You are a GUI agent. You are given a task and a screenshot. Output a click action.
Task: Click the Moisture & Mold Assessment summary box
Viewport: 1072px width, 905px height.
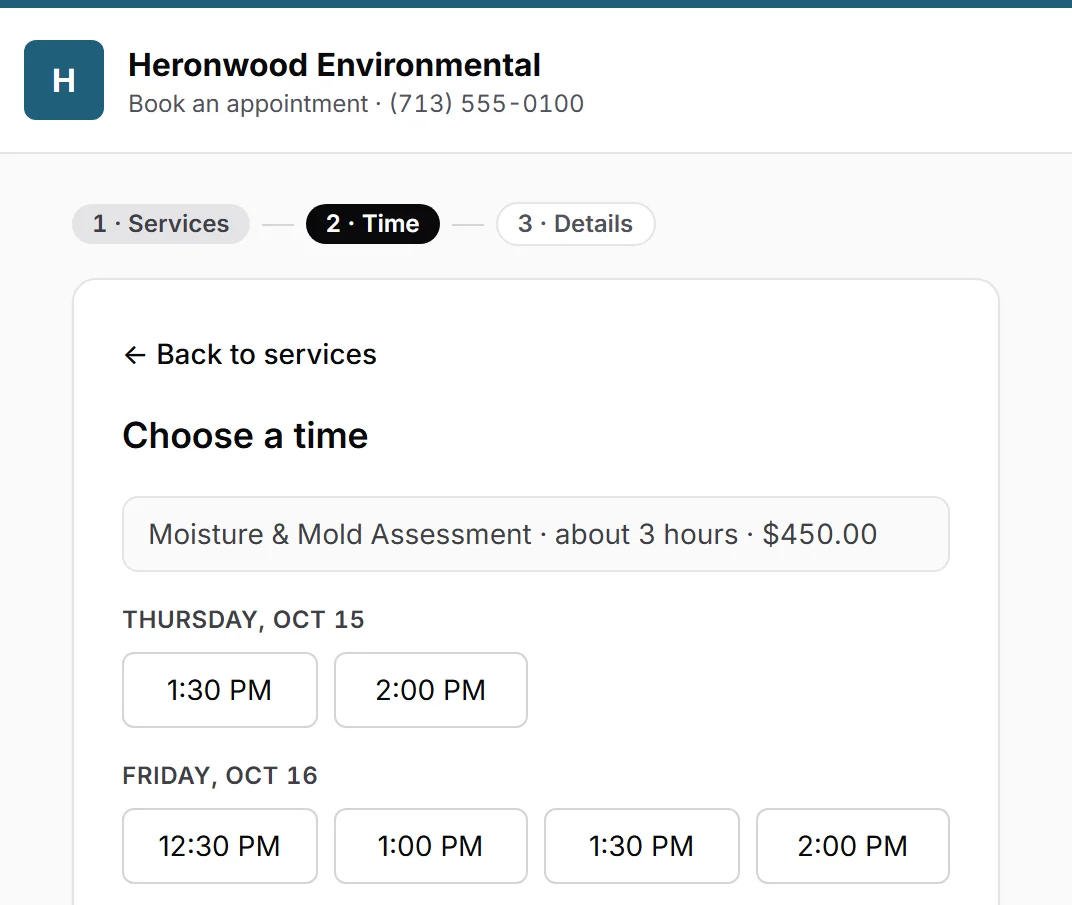tap(535, 534)
